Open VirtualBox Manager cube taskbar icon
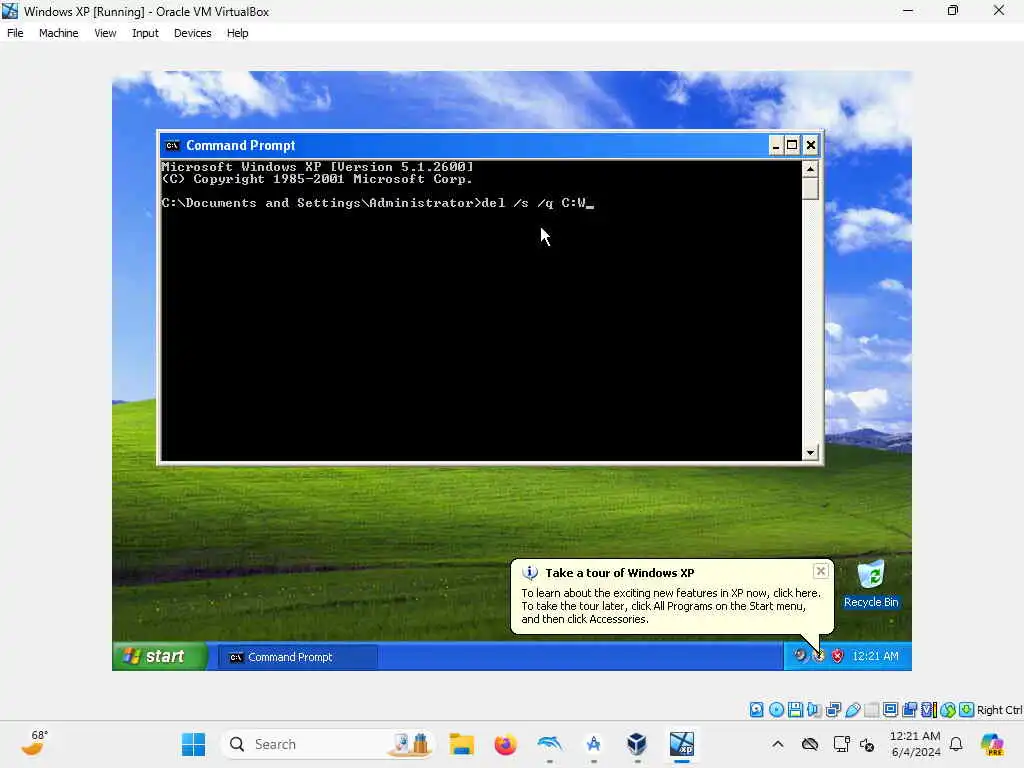Screen dimensions: 1024x768 (637, 744)
